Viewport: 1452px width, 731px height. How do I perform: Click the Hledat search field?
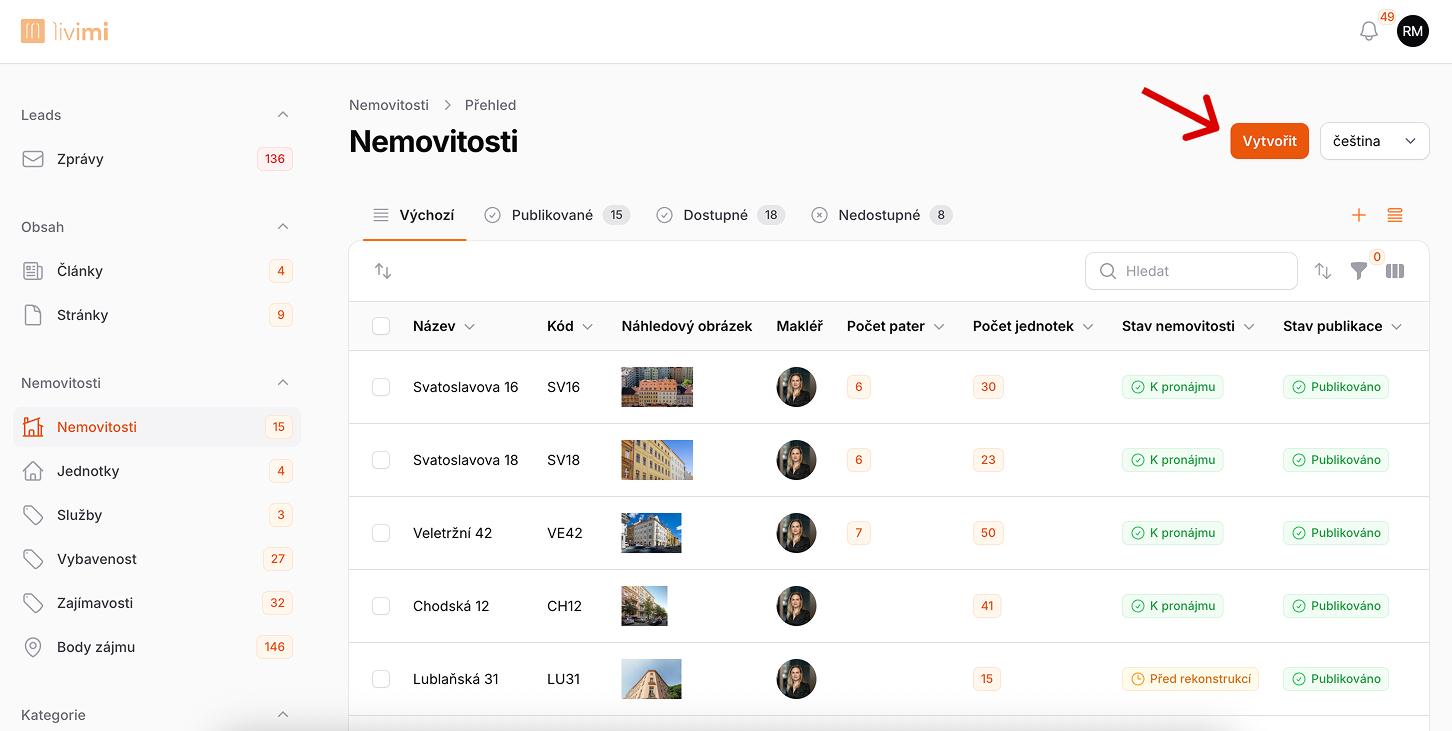1191,271
